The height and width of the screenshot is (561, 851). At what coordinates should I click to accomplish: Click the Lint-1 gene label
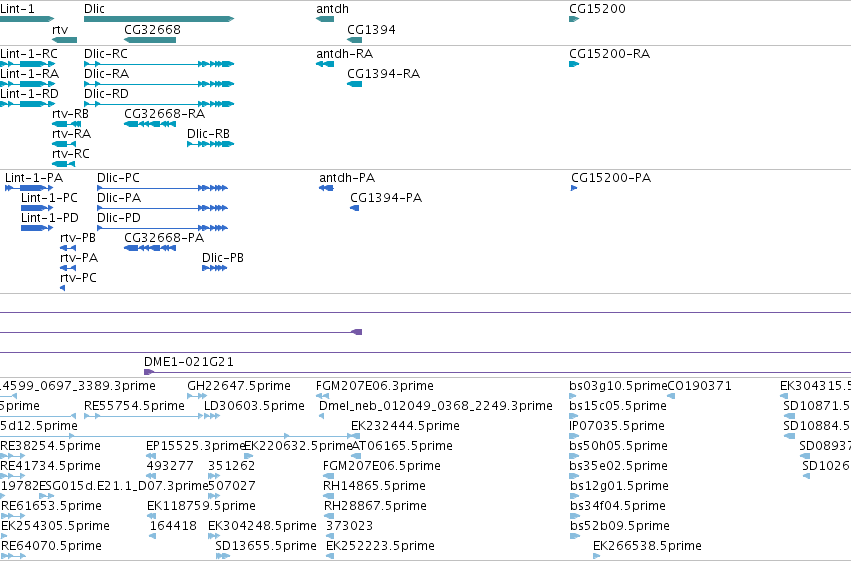coord(17,9)
